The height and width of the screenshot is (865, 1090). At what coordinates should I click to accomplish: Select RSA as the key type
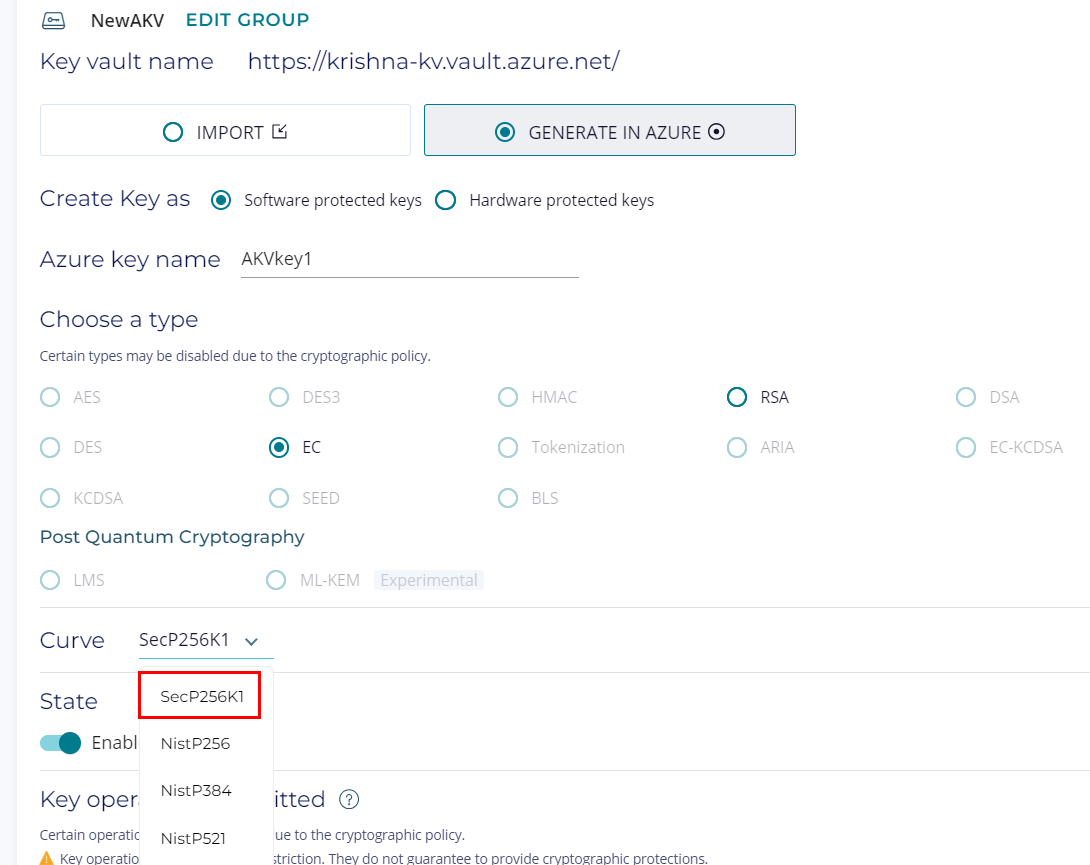pyautogui.click(x=737, y=397)
